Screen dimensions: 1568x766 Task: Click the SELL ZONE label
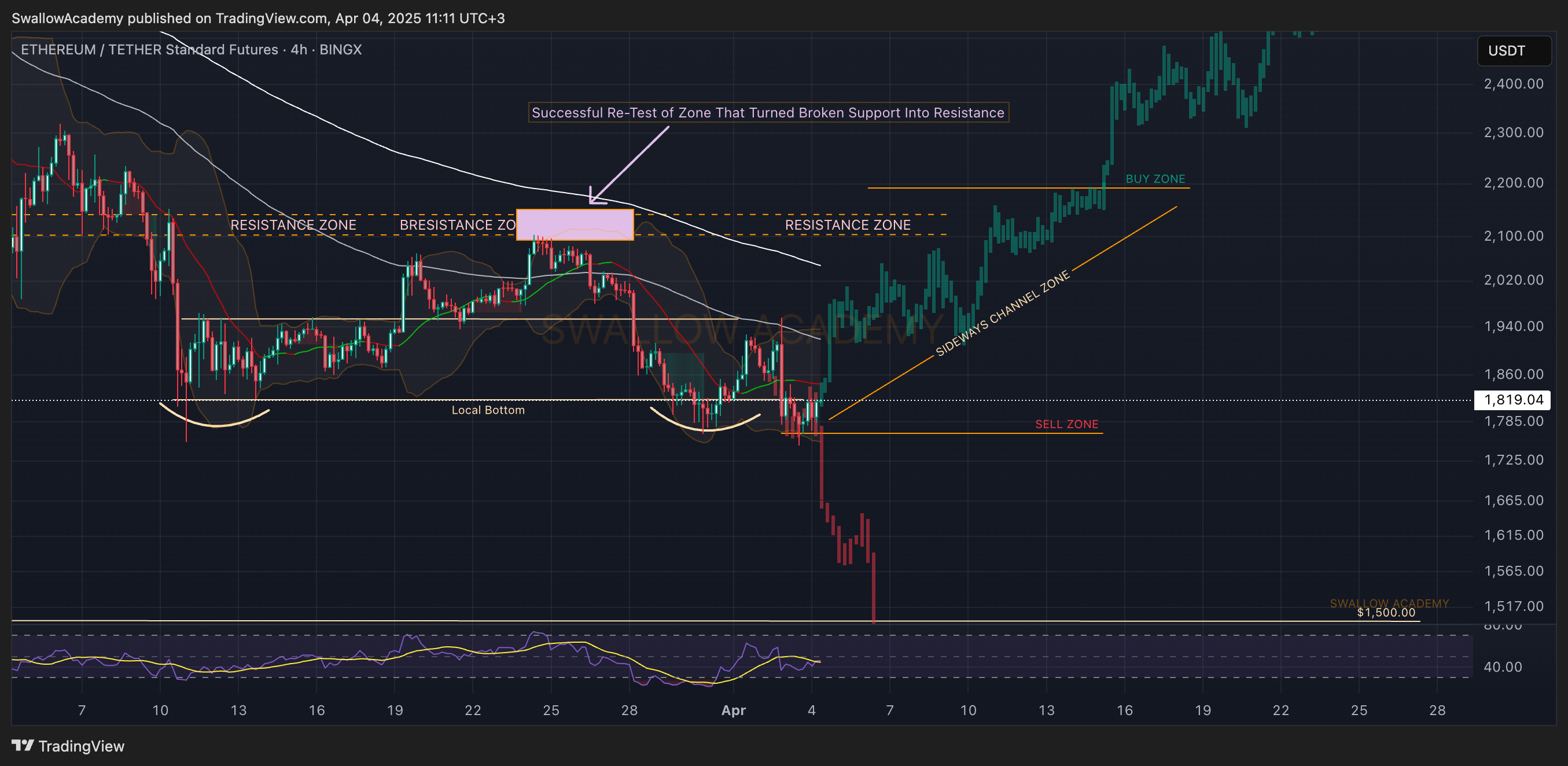tap(1066, 424)
